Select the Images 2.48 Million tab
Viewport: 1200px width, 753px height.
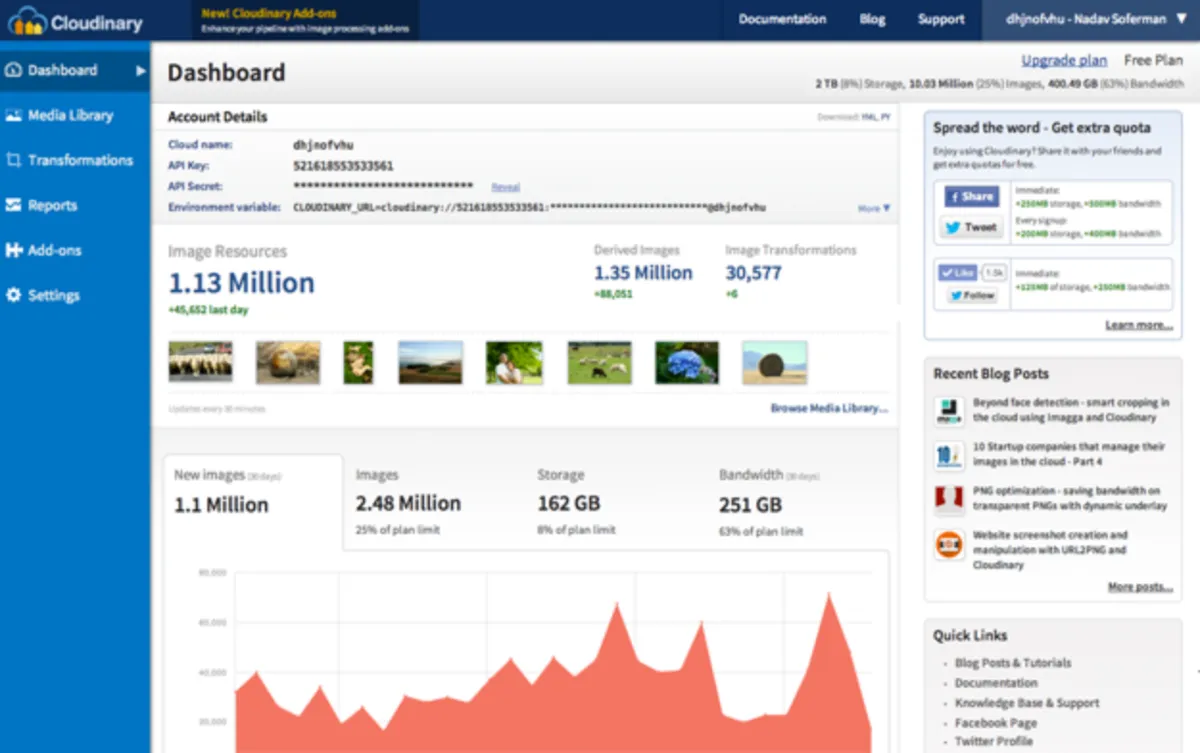pyautogui.click(x=408, y=501)
